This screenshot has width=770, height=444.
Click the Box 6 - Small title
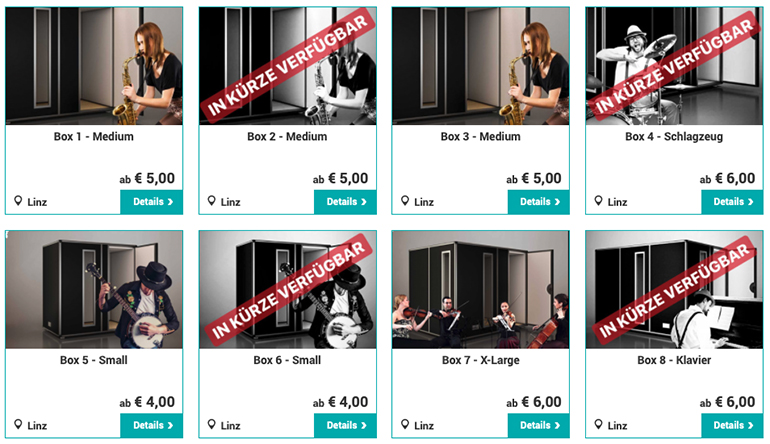[287, 360]
